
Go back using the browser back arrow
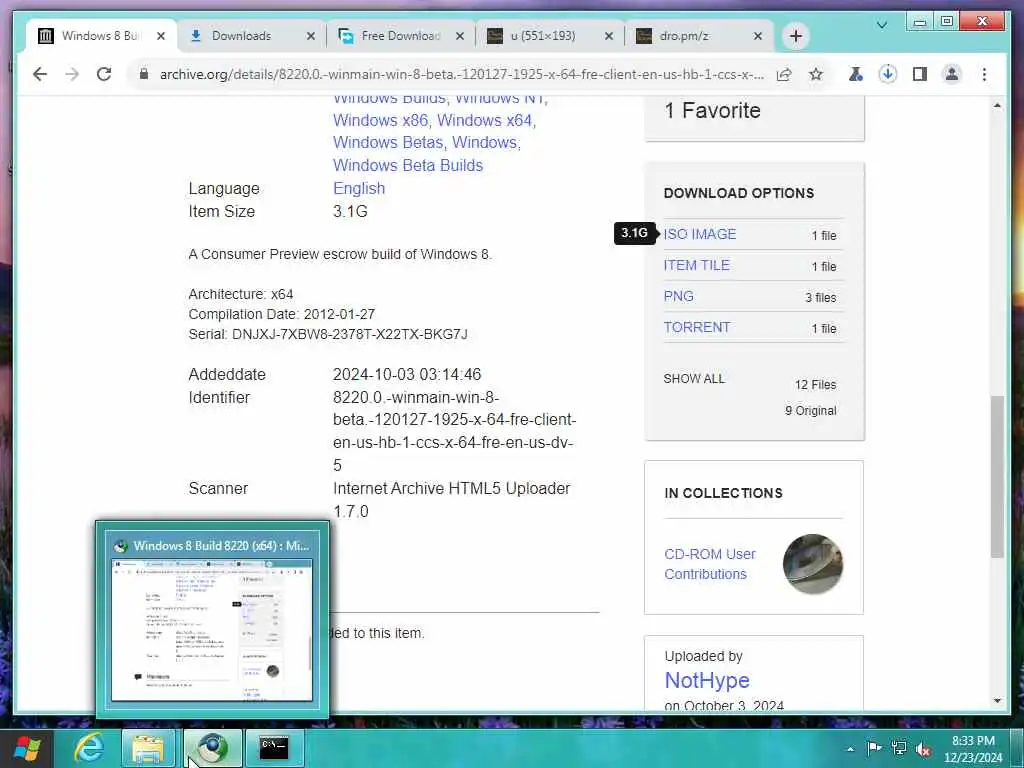coord(40,74)
